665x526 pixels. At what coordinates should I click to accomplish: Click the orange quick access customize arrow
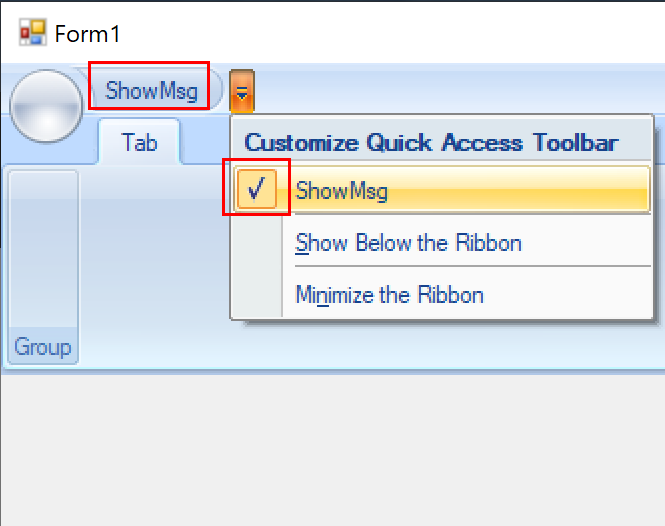pyautogui.click(x=242, y=92)
